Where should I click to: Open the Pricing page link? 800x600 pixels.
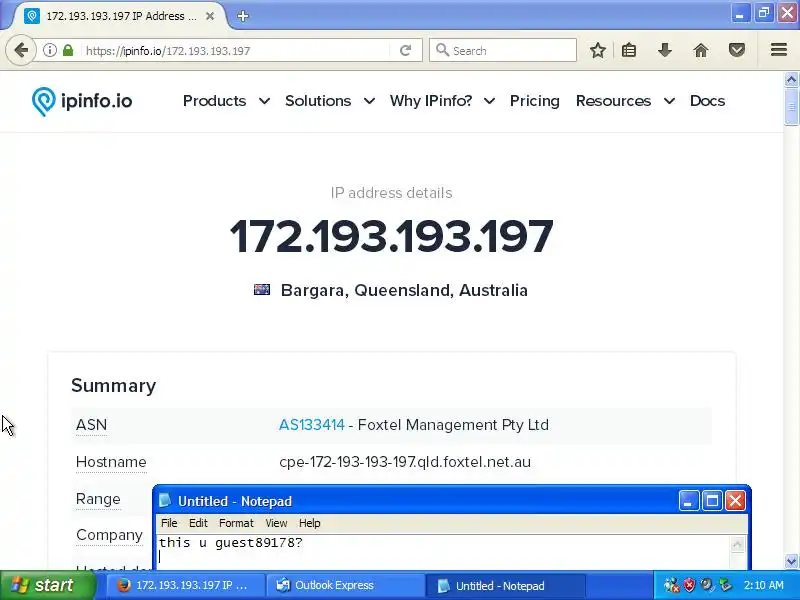tap(535, 101)
